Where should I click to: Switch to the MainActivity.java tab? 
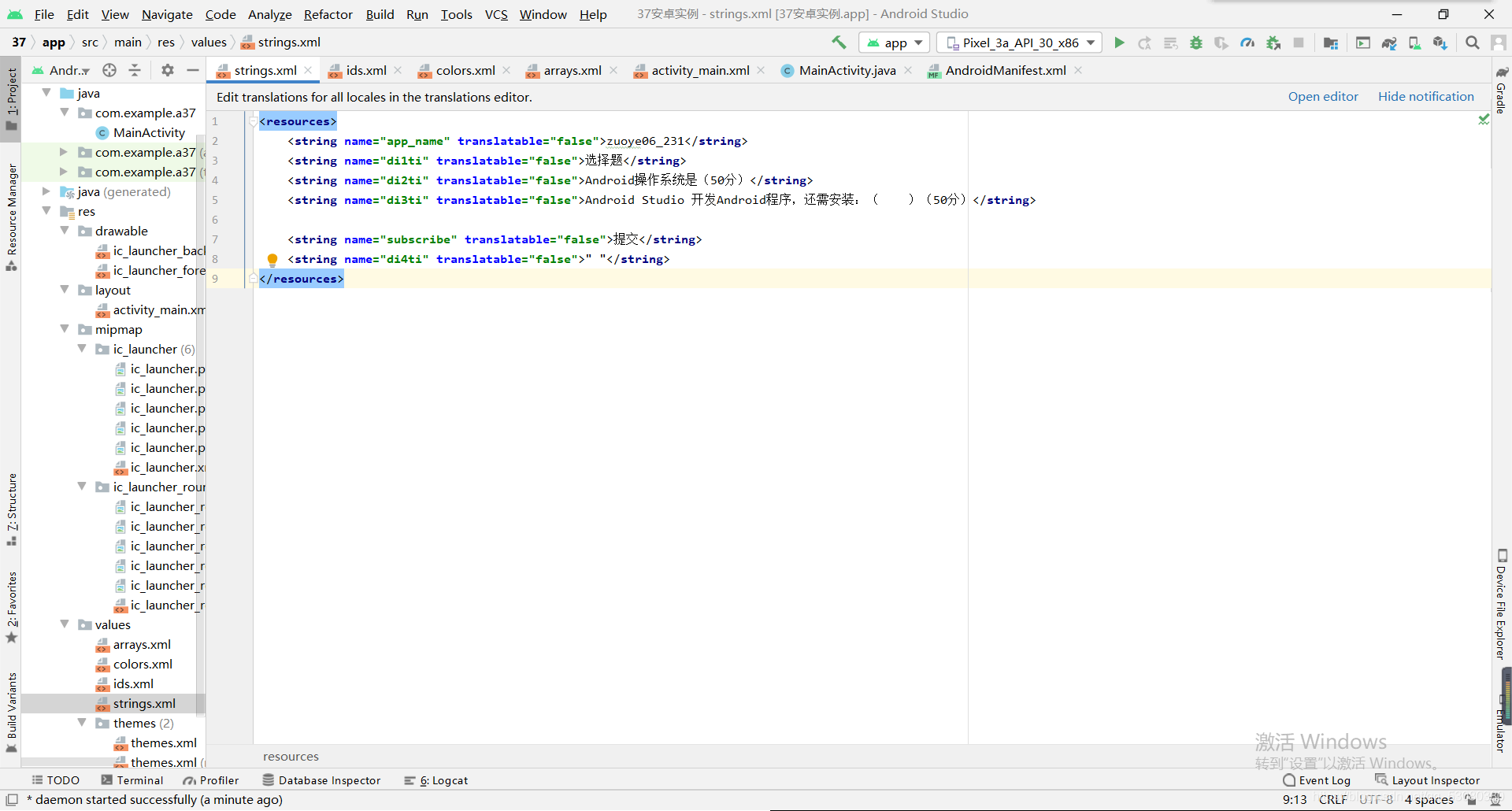(847, 70)
